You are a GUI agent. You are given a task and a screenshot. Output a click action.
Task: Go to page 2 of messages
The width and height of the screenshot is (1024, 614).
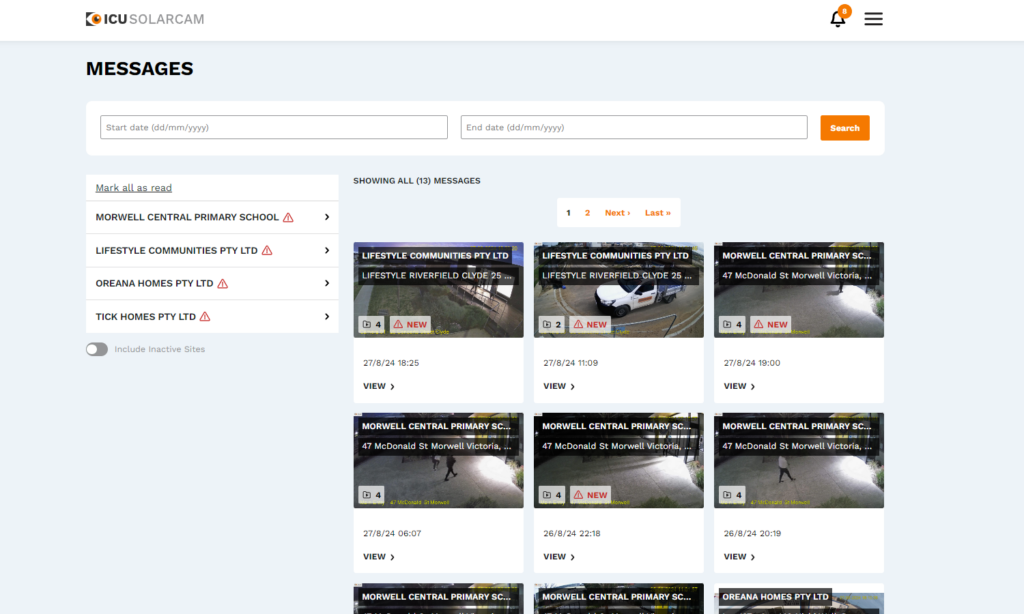pos(587,213)
